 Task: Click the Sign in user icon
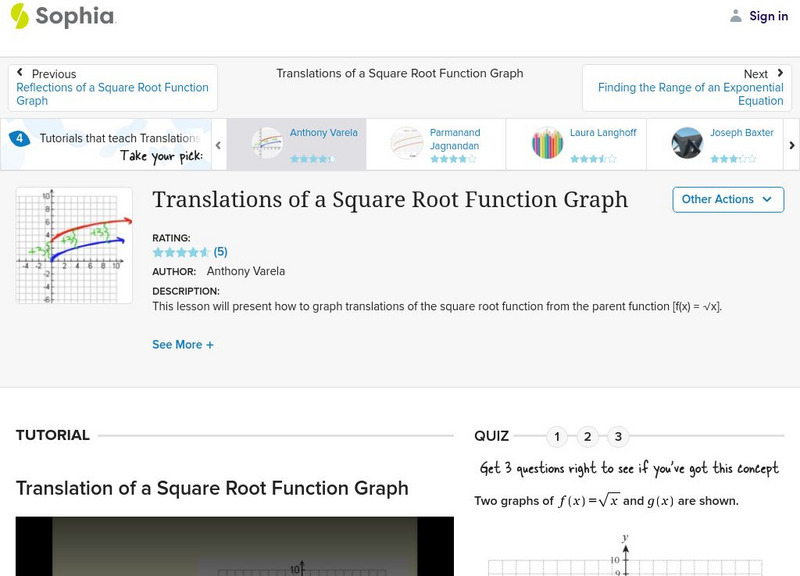coord(734,15)
